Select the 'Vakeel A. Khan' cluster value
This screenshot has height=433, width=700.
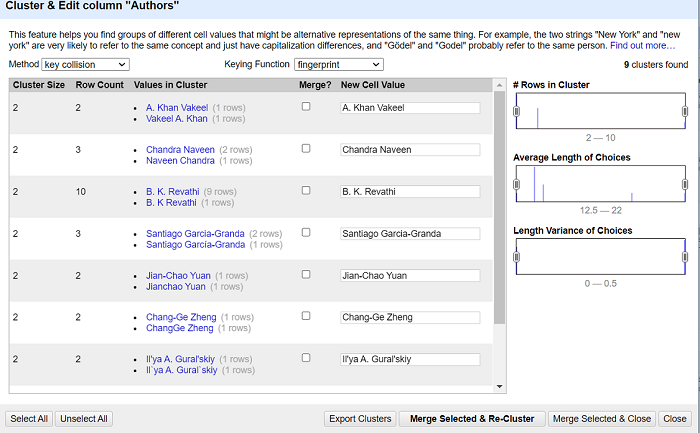(177, 118)
